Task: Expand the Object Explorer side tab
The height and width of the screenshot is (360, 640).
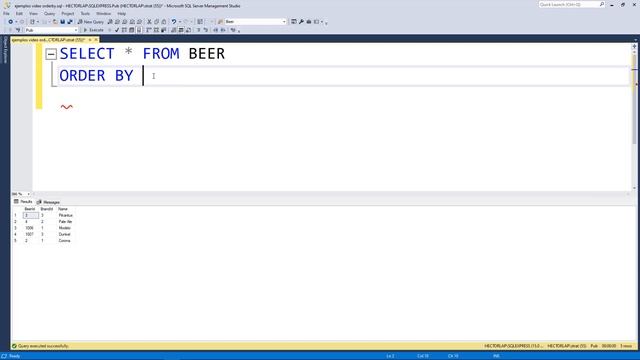Action: click(5, 50)
